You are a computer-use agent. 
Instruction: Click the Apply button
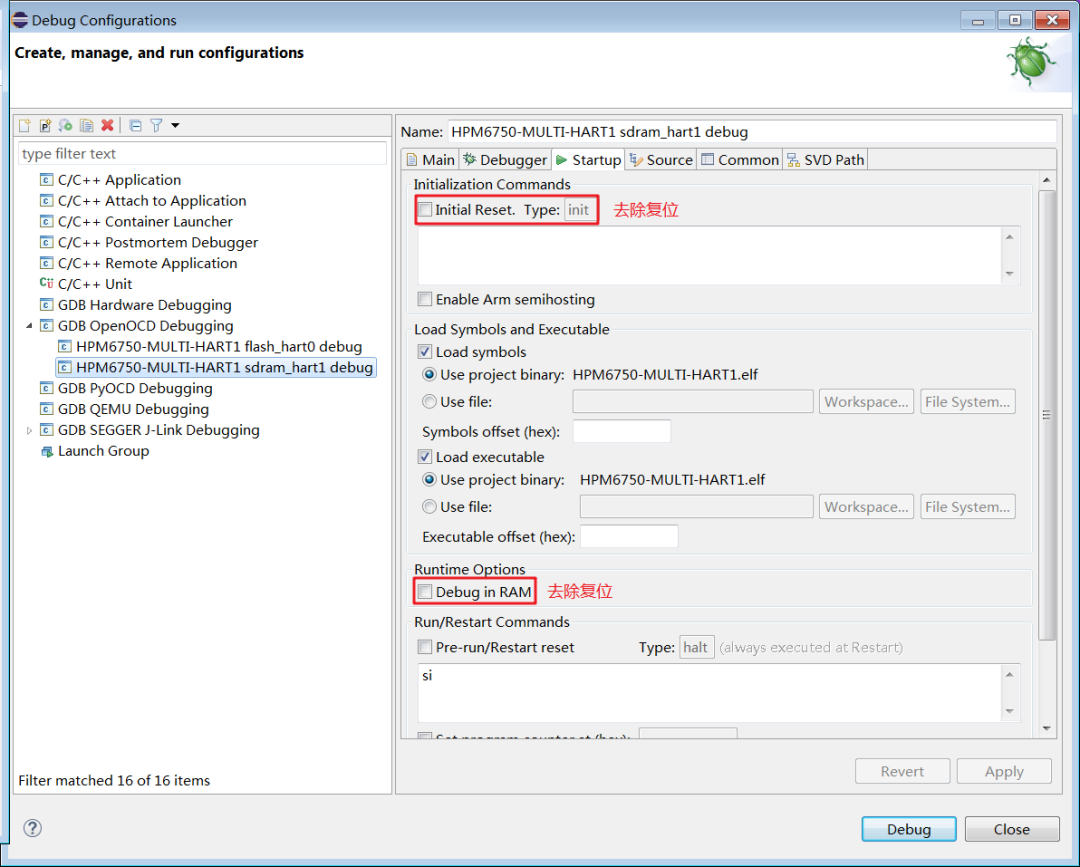(1004, 771)
